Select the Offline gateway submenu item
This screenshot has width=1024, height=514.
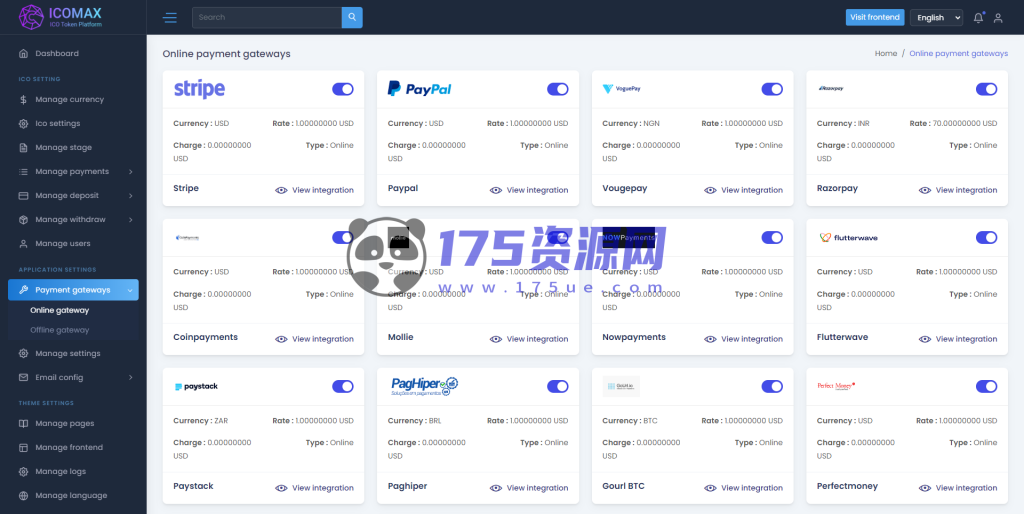pyautogui.click(x=59, y=330)
